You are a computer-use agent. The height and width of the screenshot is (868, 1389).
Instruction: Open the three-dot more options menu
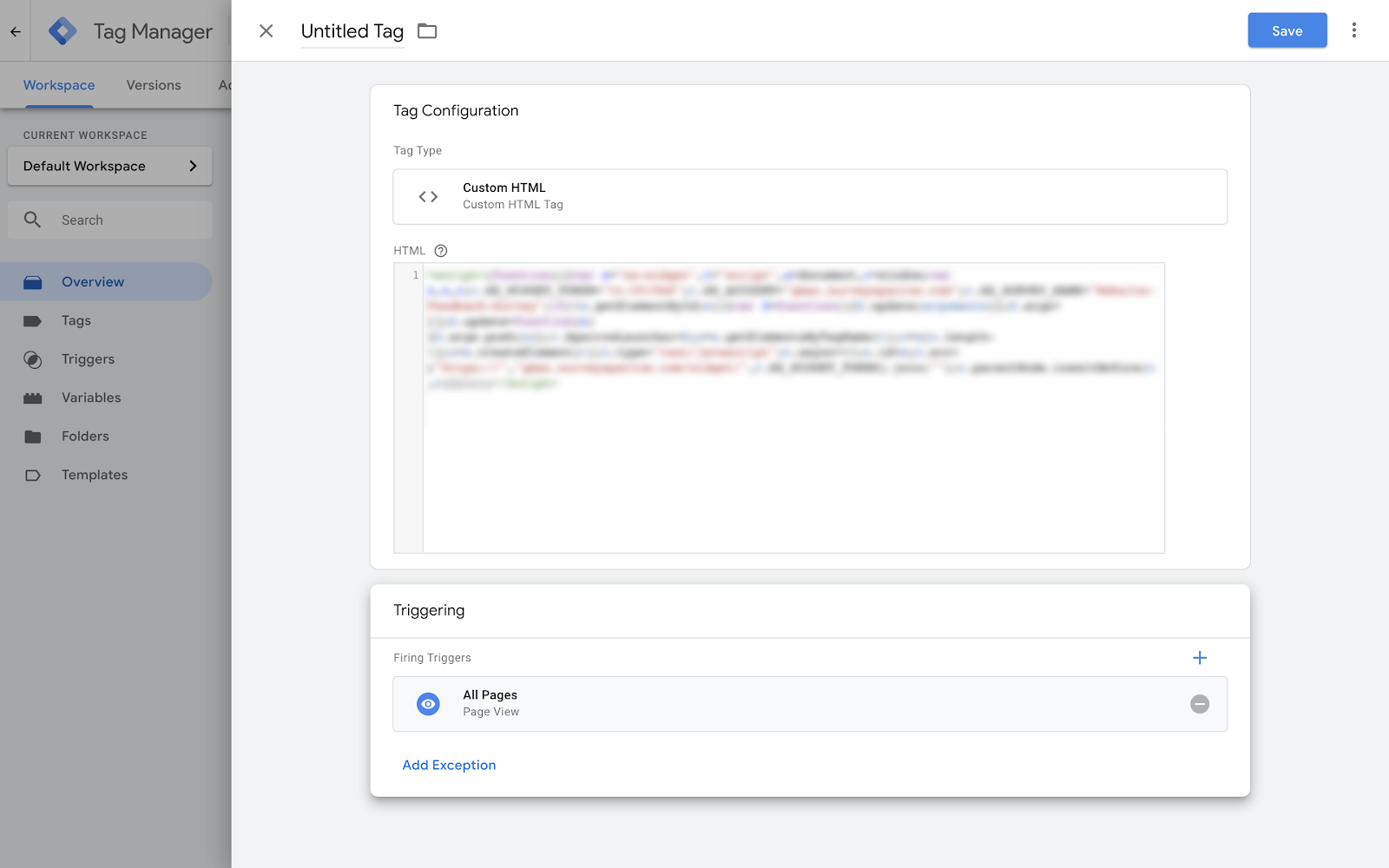click(1353, 30)
